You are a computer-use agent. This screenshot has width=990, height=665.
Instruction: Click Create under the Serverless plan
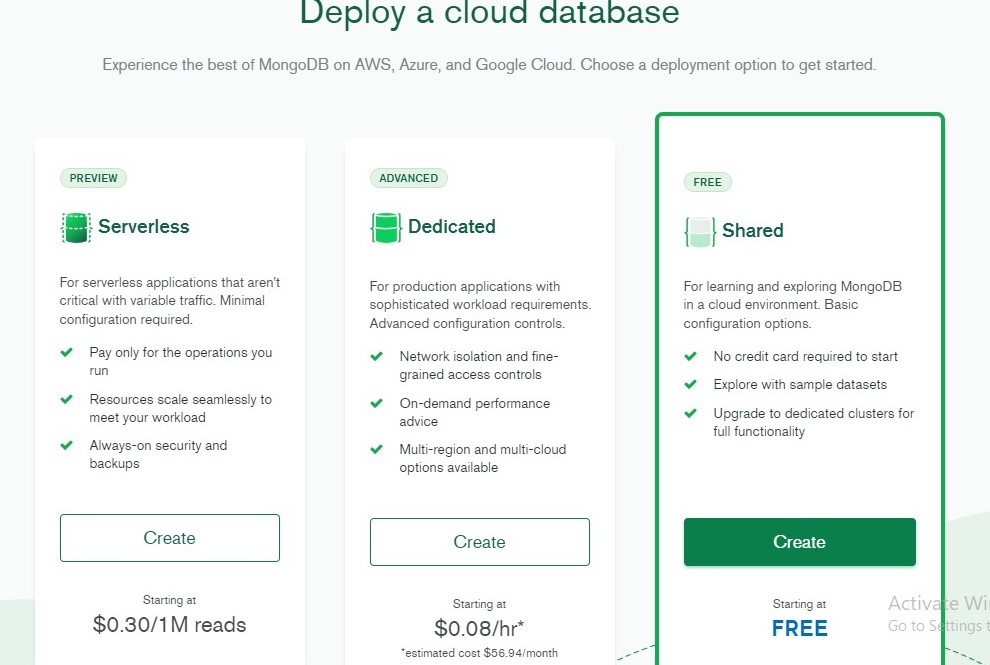point(170,538)
